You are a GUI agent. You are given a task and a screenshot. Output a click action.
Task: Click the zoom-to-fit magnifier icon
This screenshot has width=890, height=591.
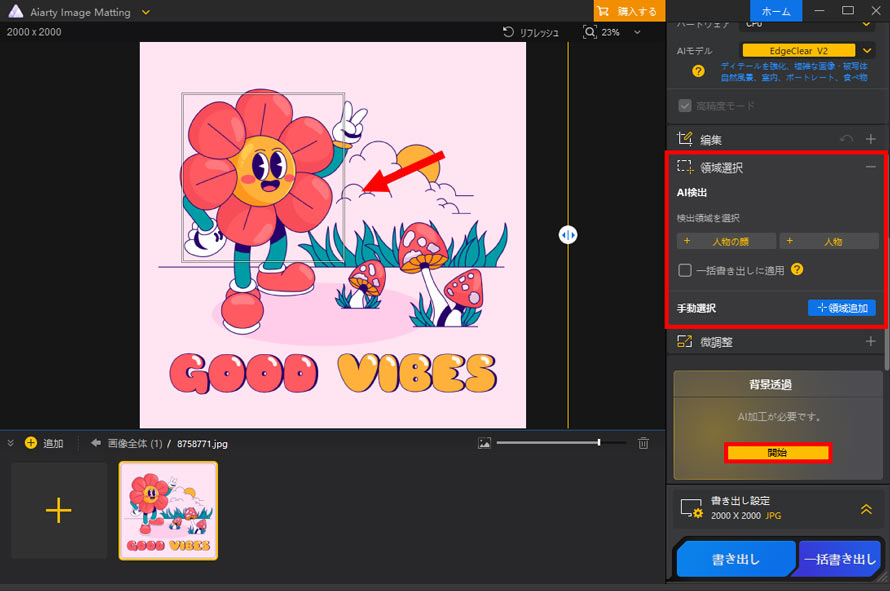(x=590, y=32)
